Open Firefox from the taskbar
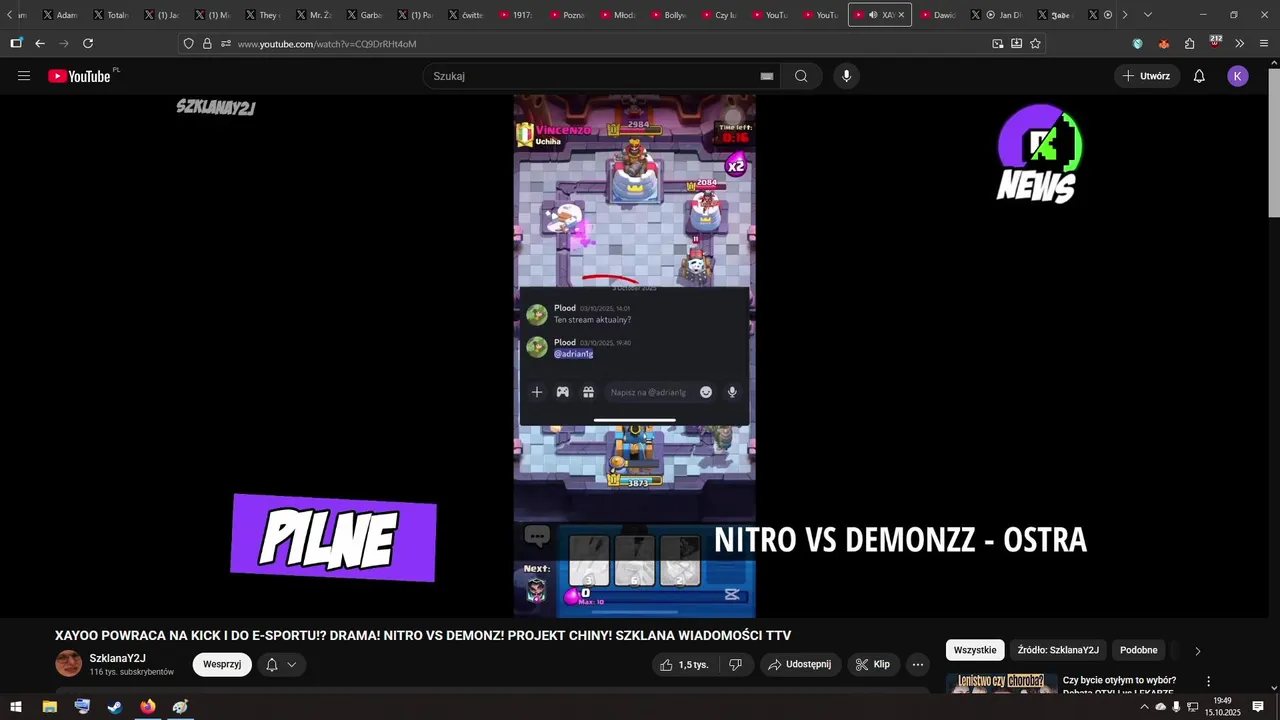This screenshot has width=1280, height=720. 148,707
